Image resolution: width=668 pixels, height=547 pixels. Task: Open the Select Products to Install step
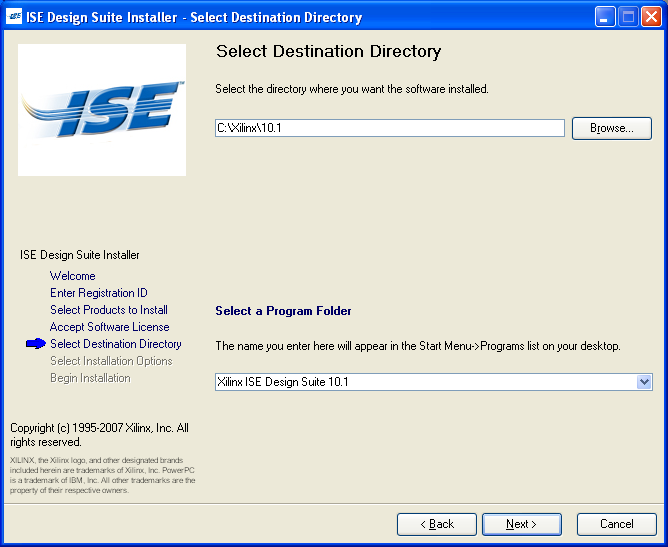[109, 310]
